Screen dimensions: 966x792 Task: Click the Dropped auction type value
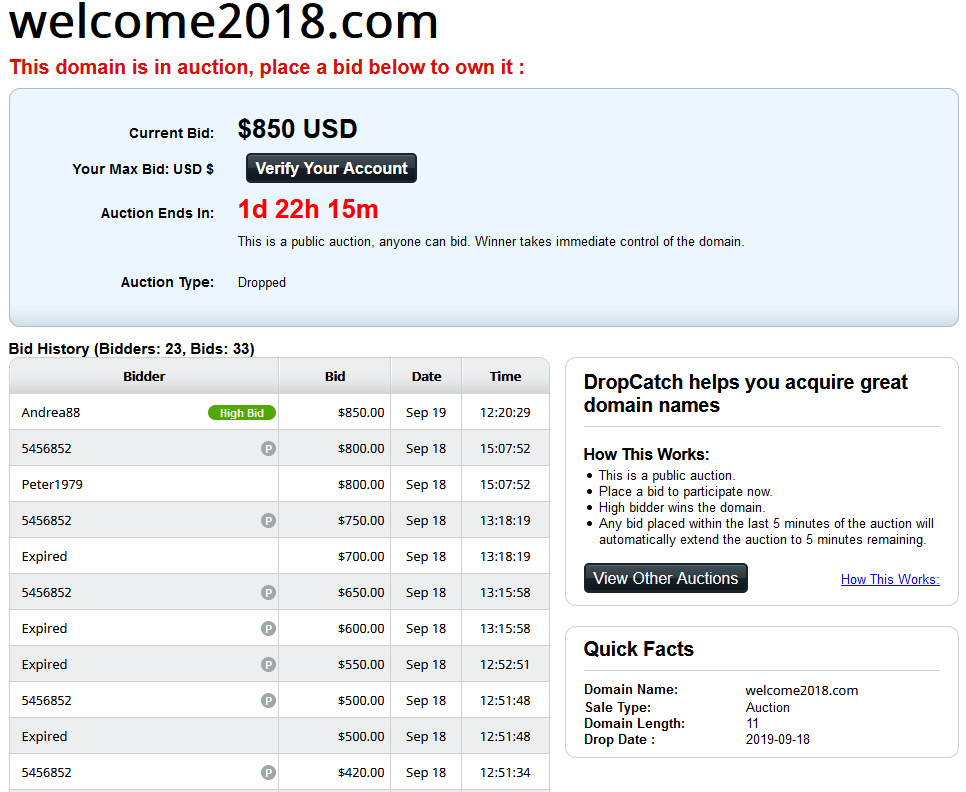point(262,283)
